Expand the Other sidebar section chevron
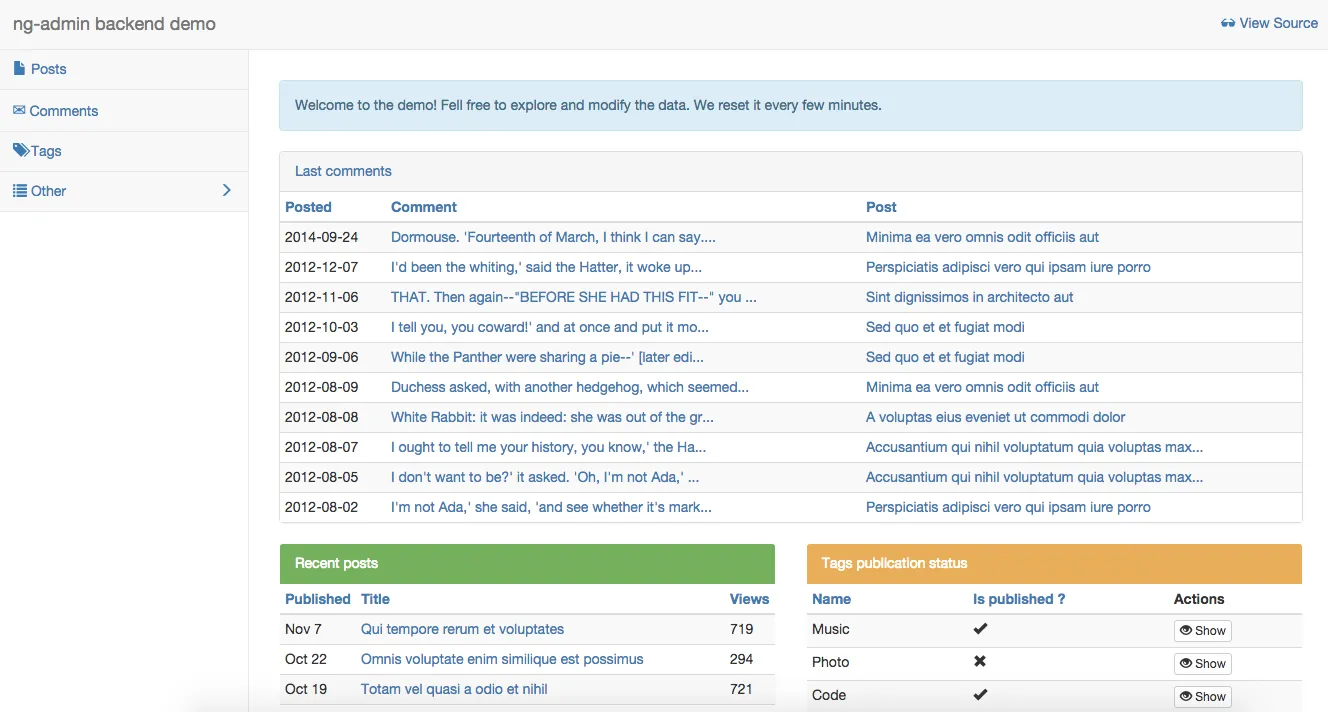Screen dimensions: 1328x712 pos(226,190)
